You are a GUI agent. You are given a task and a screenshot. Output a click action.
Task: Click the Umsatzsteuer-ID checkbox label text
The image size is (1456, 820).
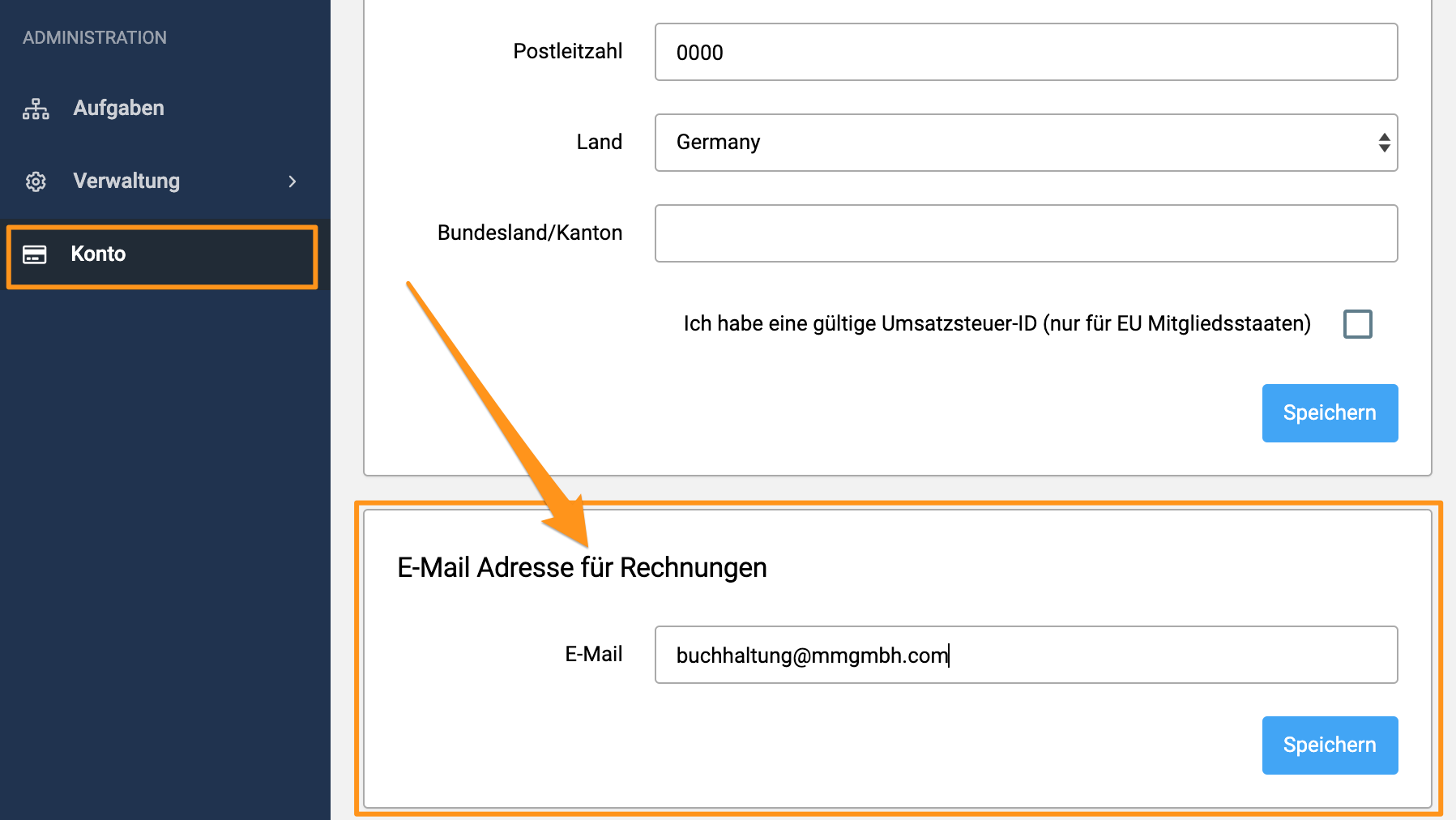tap(997, 323)
